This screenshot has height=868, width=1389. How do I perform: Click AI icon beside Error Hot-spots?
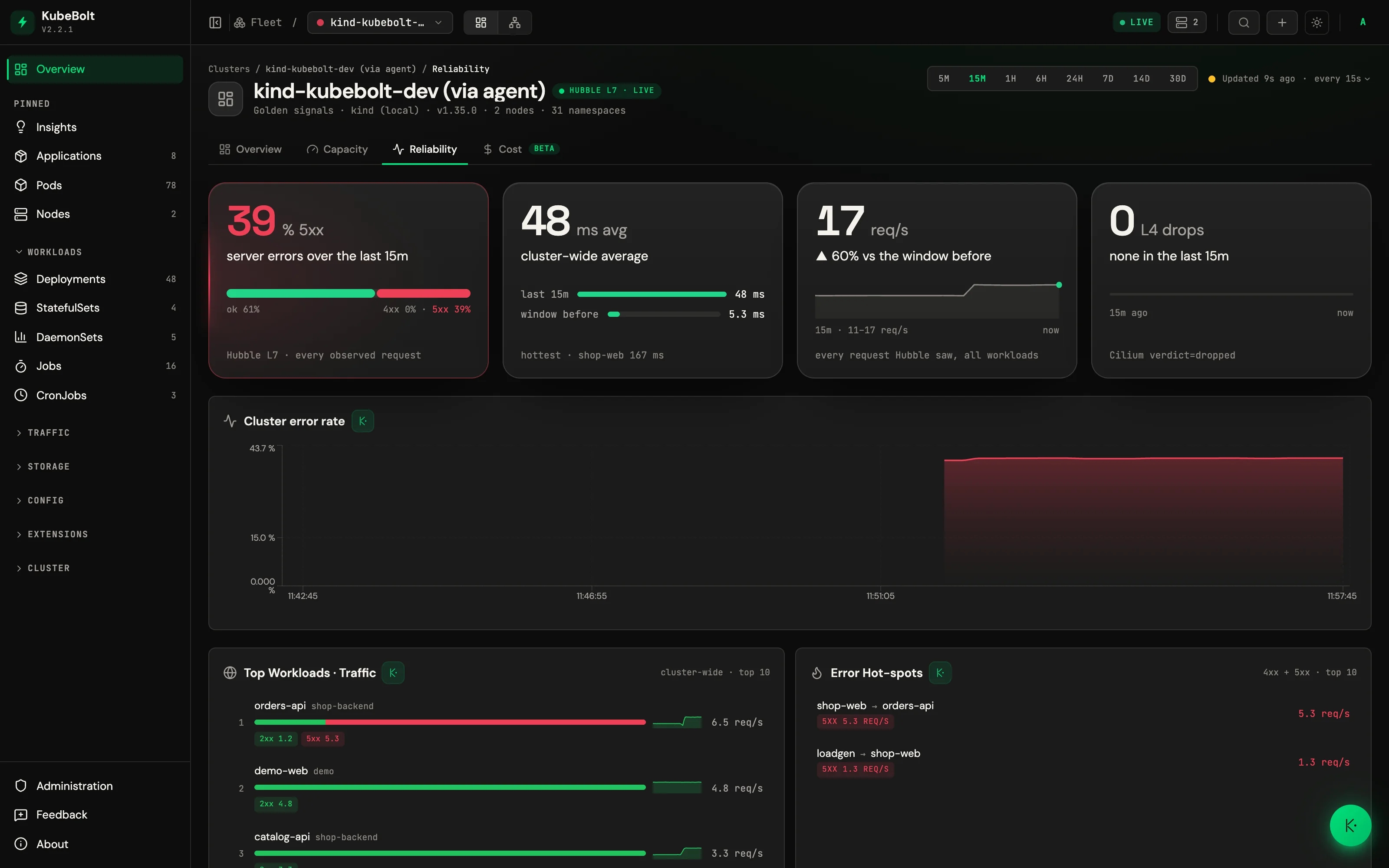(x=940, y=673)
